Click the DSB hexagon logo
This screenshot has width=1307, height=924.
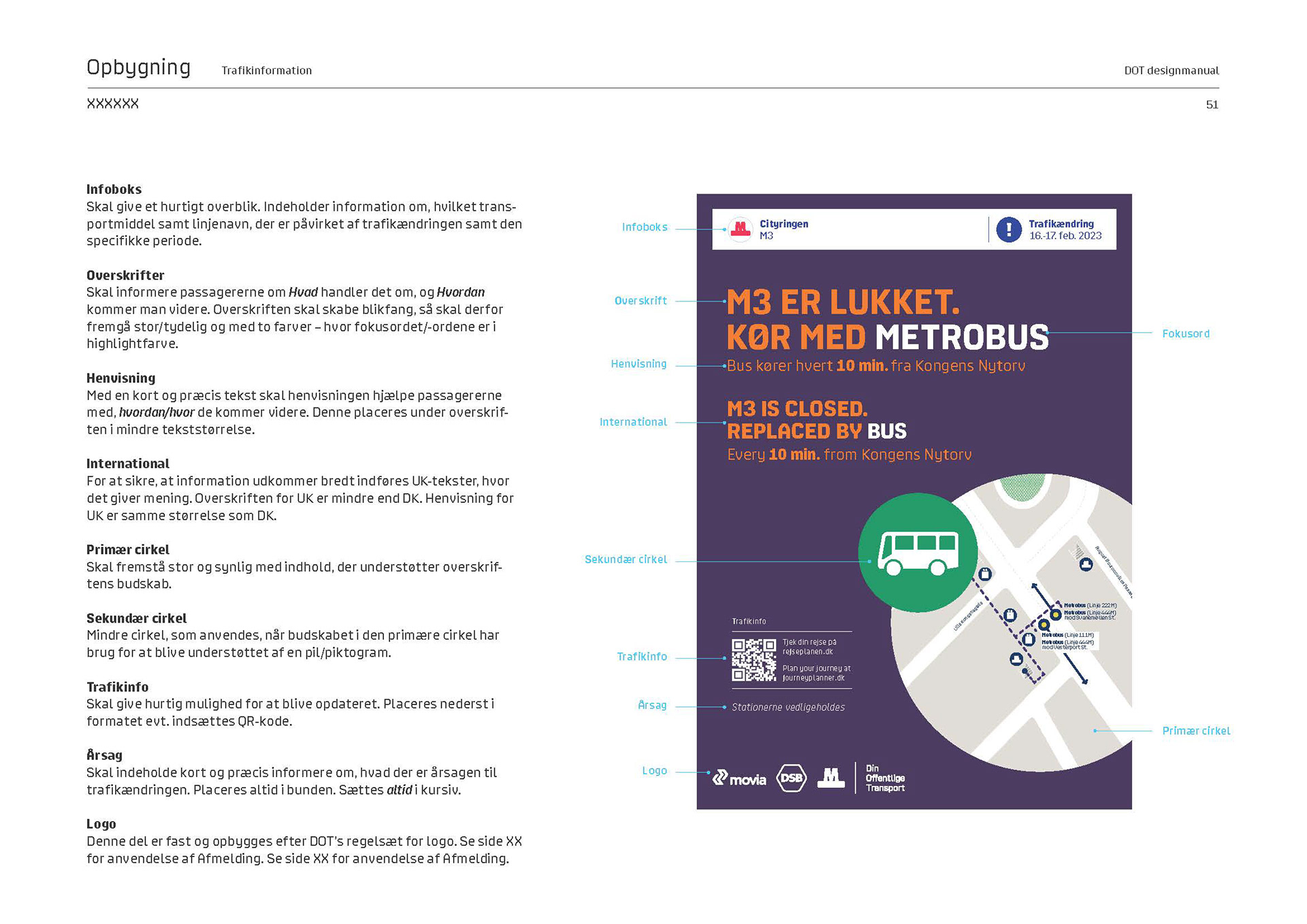pyautogui.click(x=791, y=778)
